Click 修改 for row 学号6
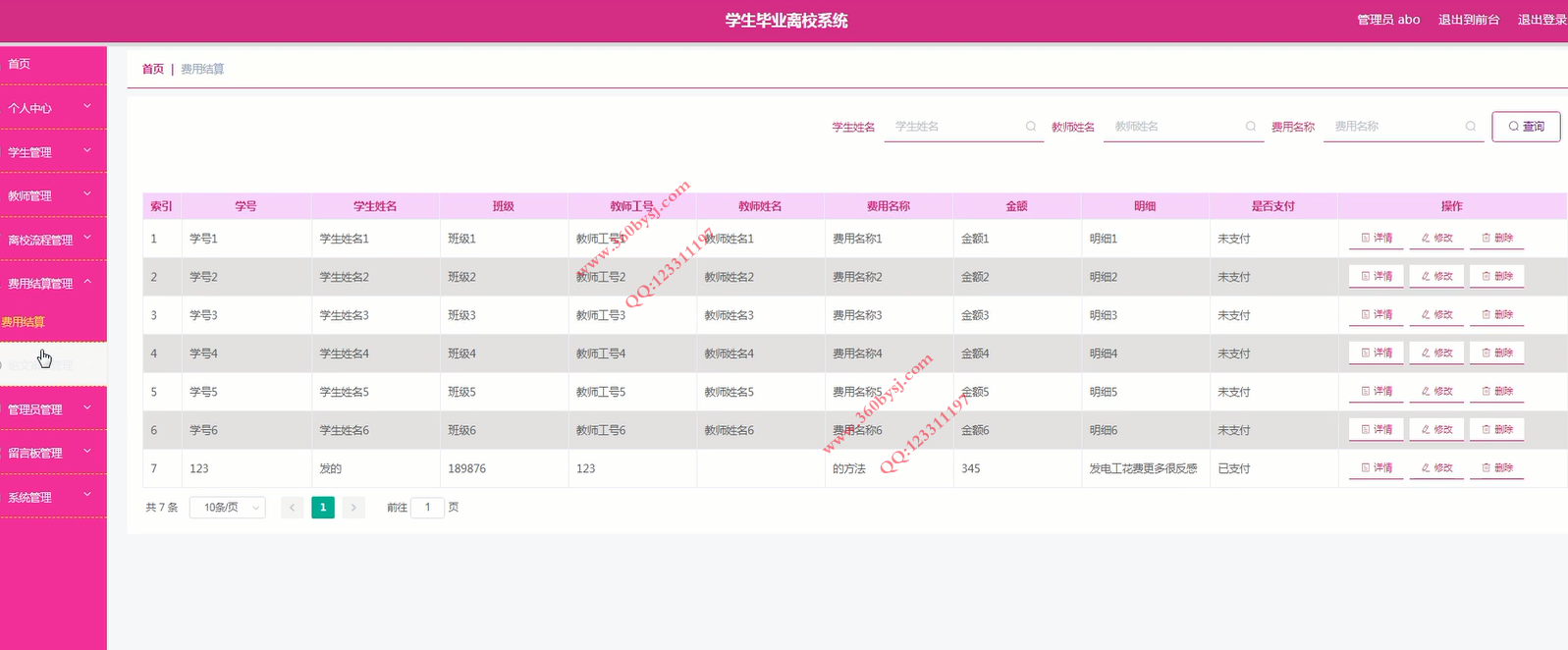1568x650 pixels. tap(1436, 430)
